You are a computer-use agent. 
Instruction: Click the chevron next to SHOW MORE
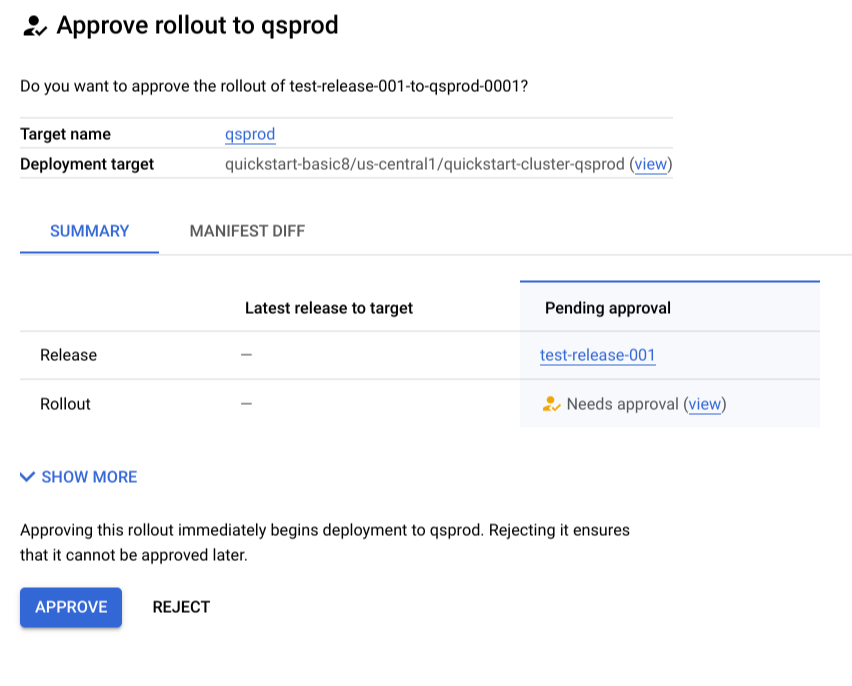pos(27,477)
